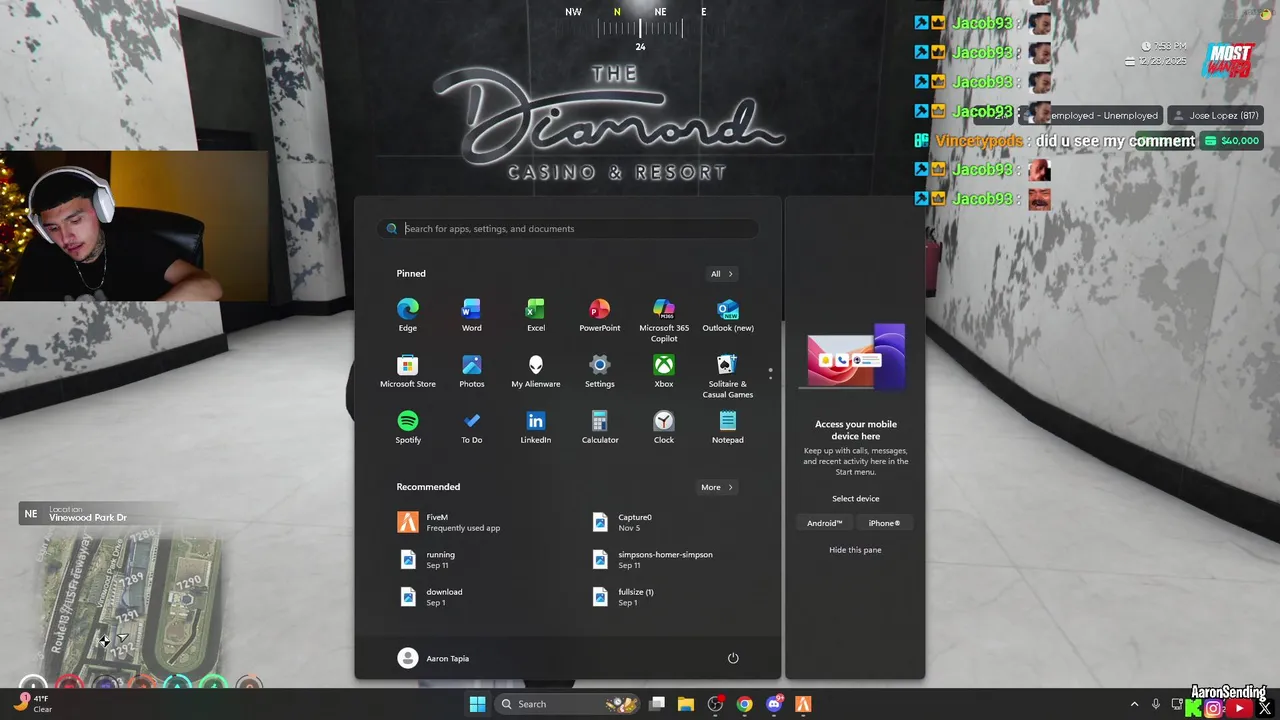Choose Android mobile device option
The image size is (1280, 720).
[x=825, y=523]
